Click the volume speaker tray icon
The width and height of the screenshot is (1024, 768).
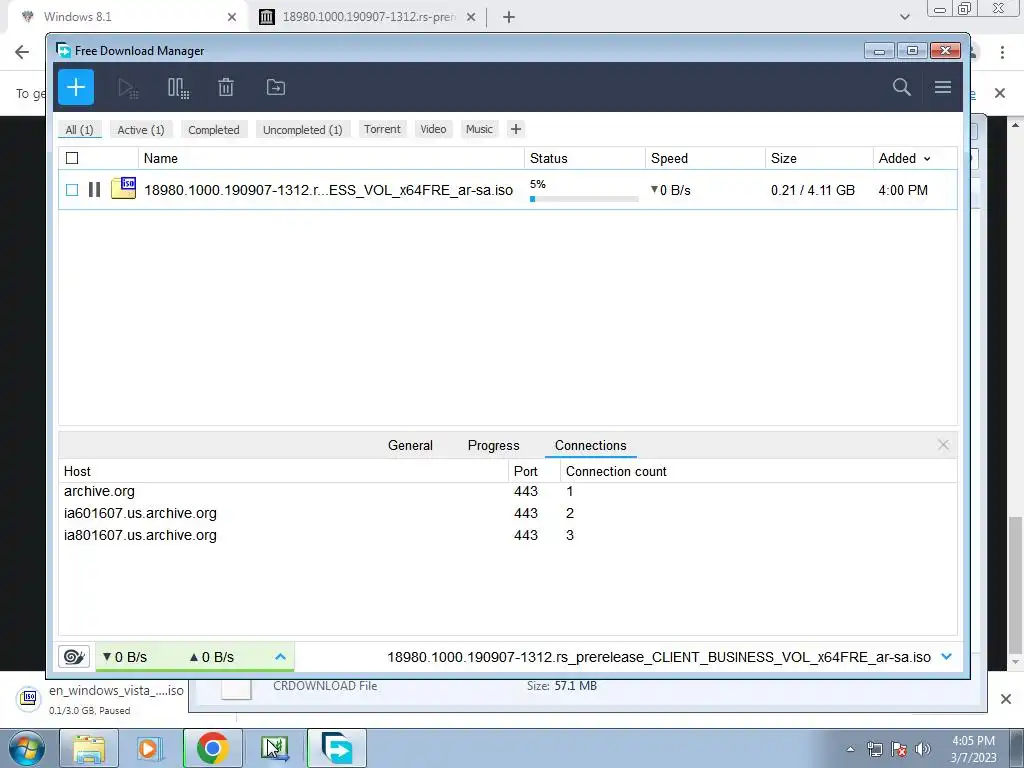tap(923, 749)
